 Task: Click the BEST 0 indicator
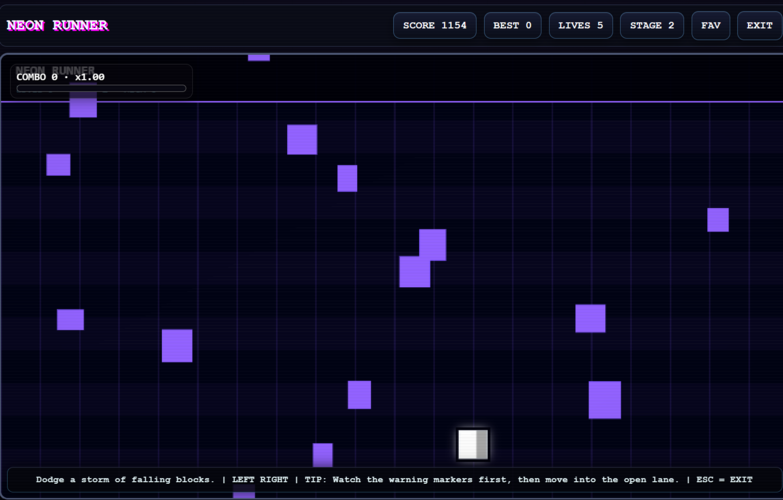click(x=512, y=25)
